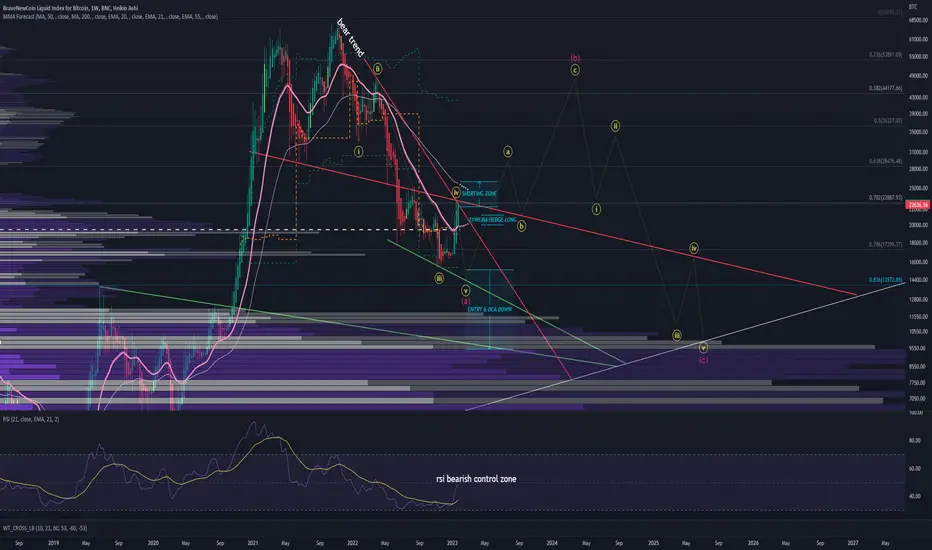This screenshot has width=932, height=550.
Task: Select the yellow b marker after HEDGE LONG label
Action: [x=521, y=226]
